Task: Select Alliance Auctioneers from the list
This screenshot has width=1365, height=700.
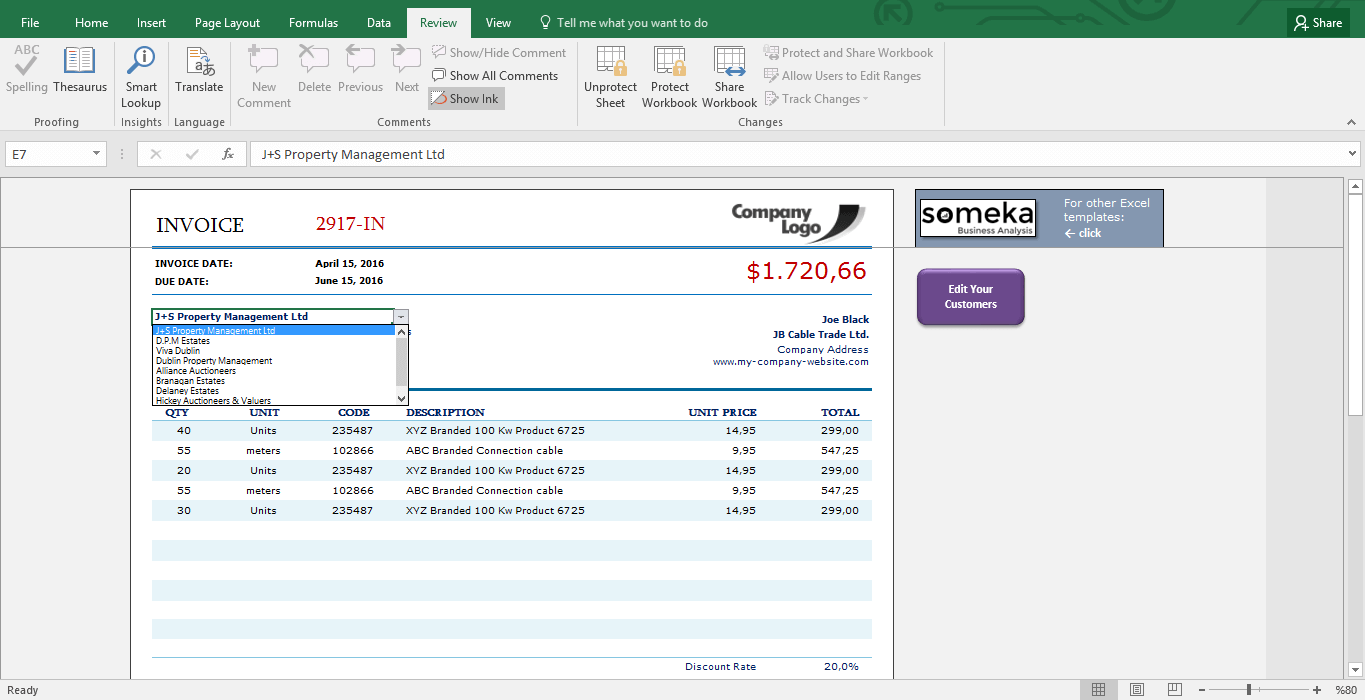Action: (196, 371)
